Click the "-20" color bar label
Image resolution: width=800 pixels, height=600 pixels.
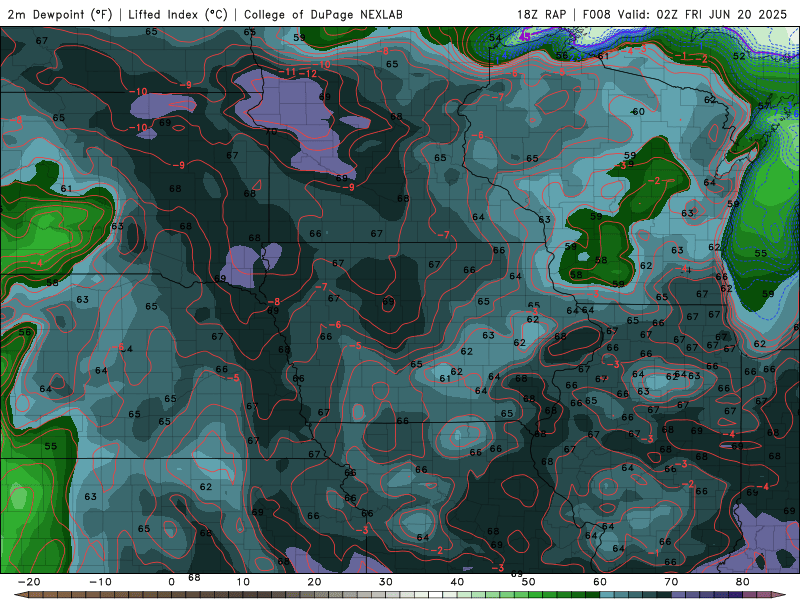(29, 582)
